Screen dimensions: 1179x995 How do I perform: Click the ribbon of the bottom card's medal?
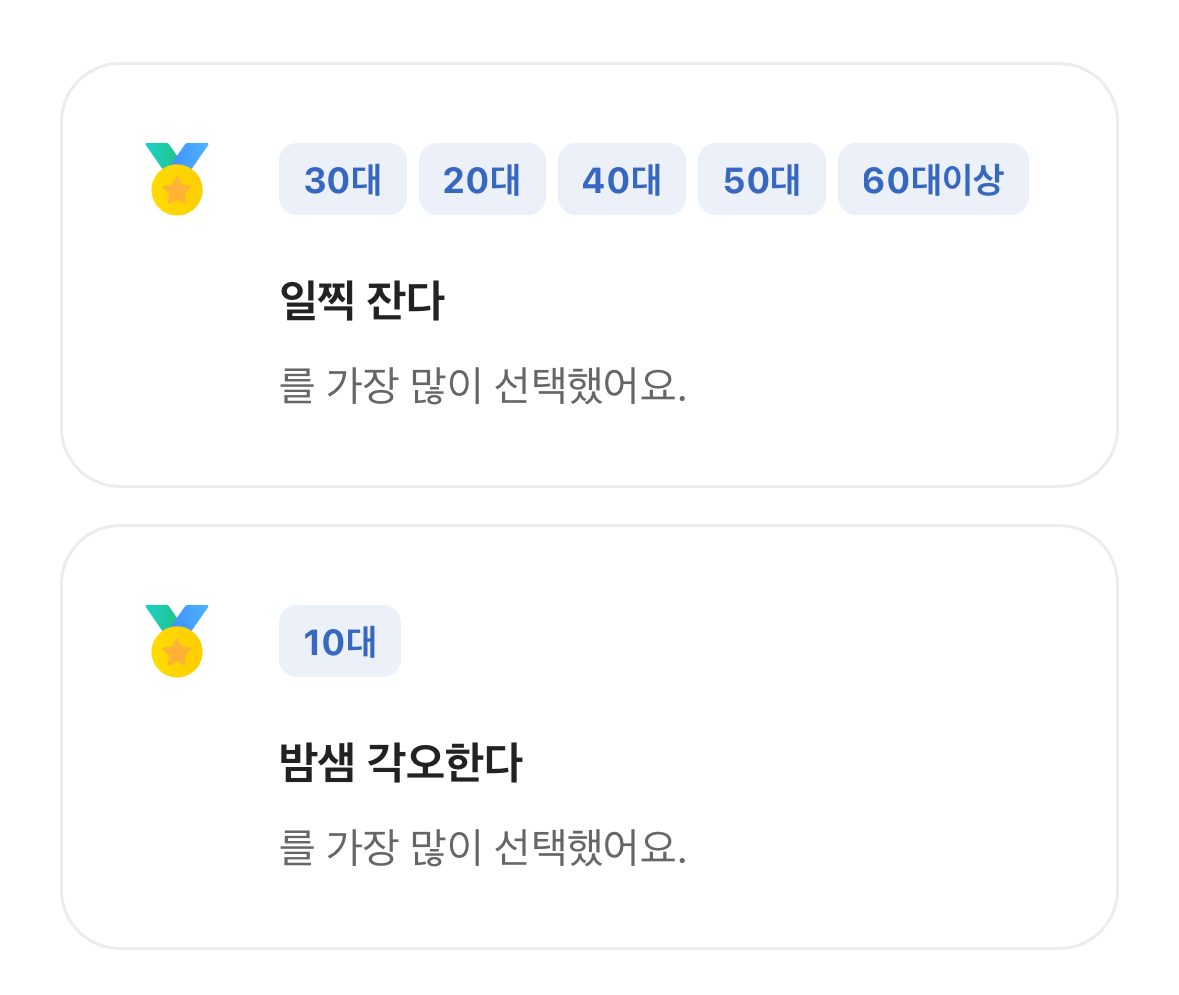click(177, 616)
